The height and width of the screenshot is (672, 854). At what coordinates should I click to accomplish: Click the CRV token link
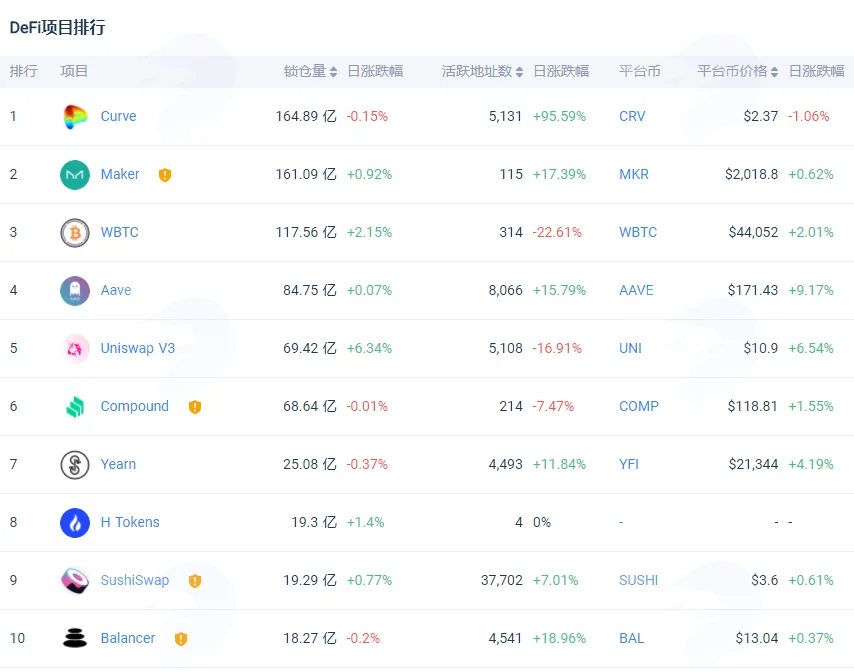coord(632,116)
